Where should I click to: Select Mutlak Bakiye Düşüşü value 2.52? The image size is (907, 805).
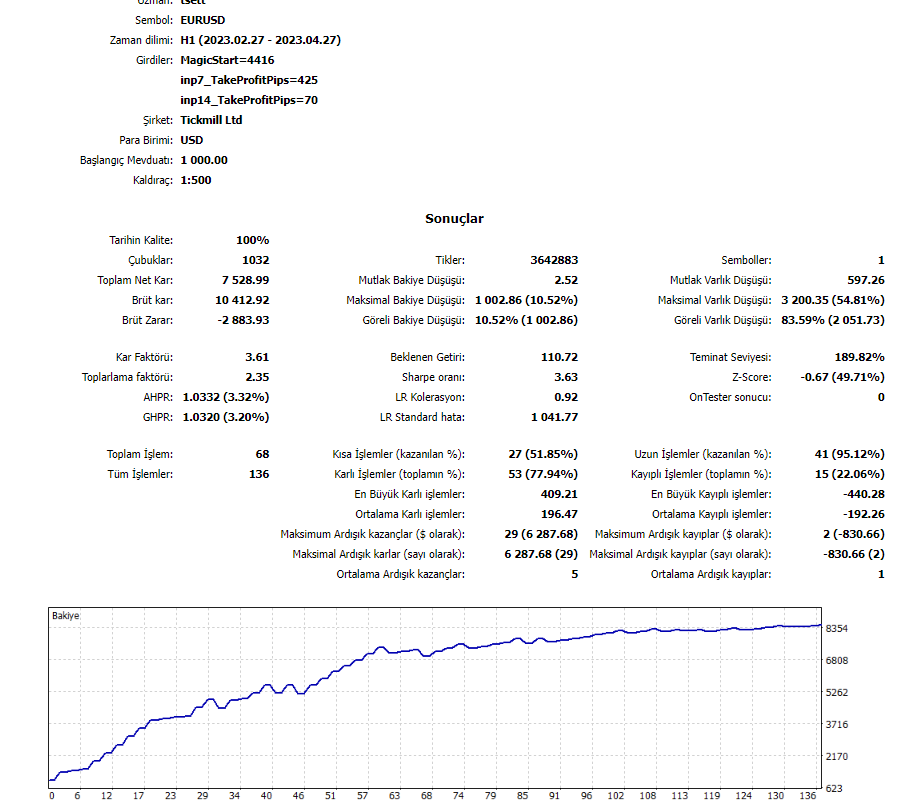[x=566, y=280]
